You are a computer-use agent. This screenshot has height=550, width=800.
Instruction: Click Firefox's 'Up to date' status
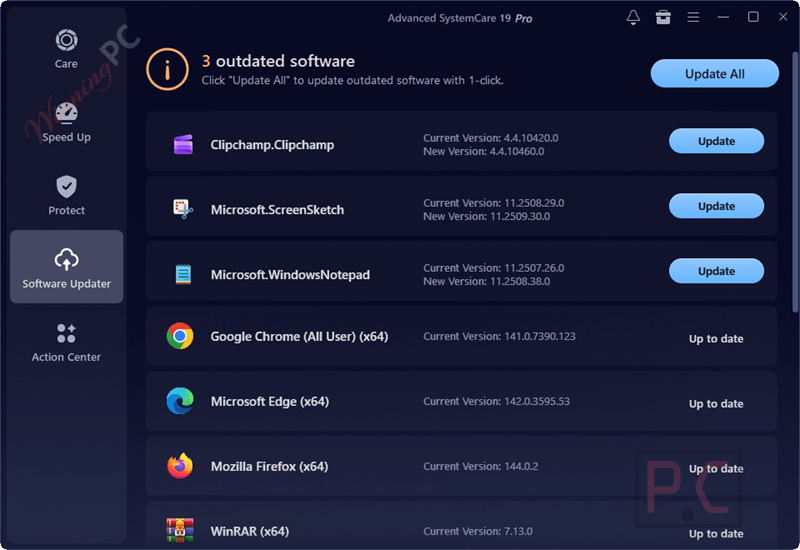click(716, 468)
